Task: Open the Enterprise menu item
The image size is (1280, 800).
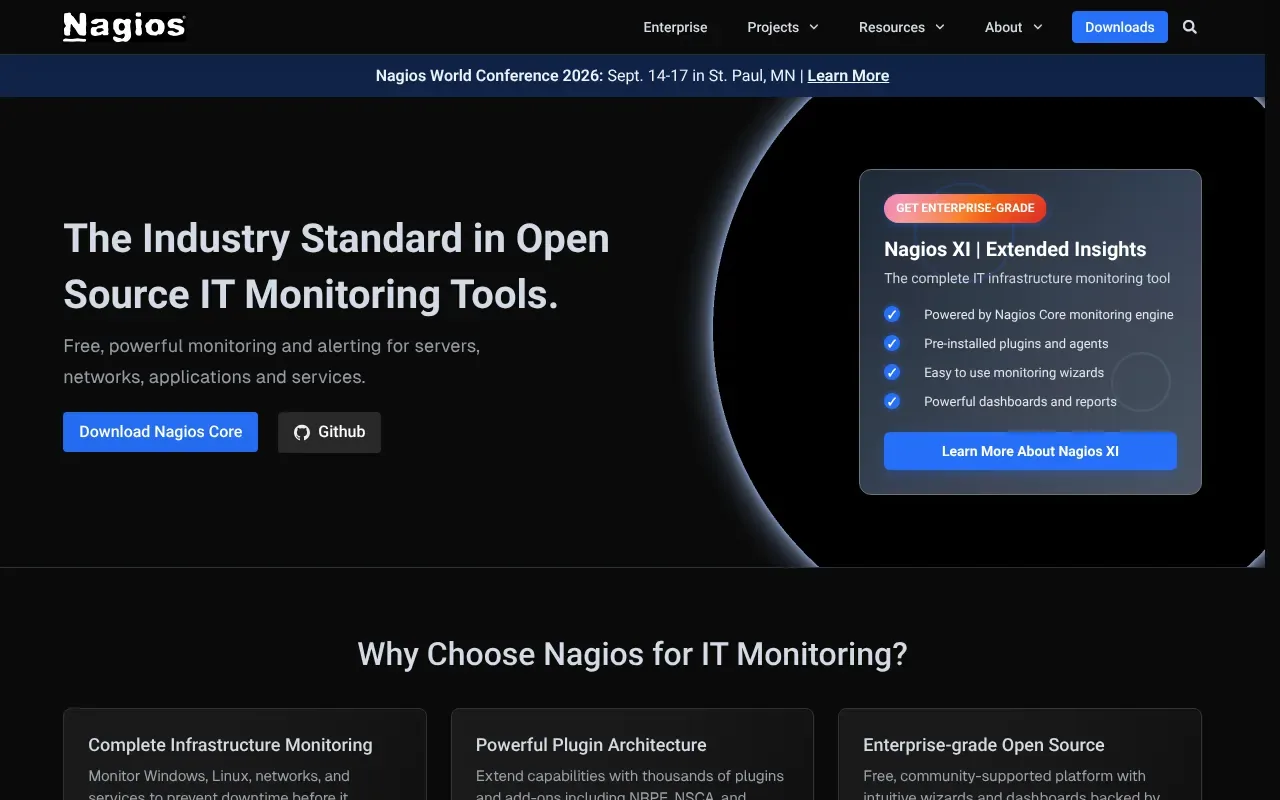Action: (x=675, y=27)
